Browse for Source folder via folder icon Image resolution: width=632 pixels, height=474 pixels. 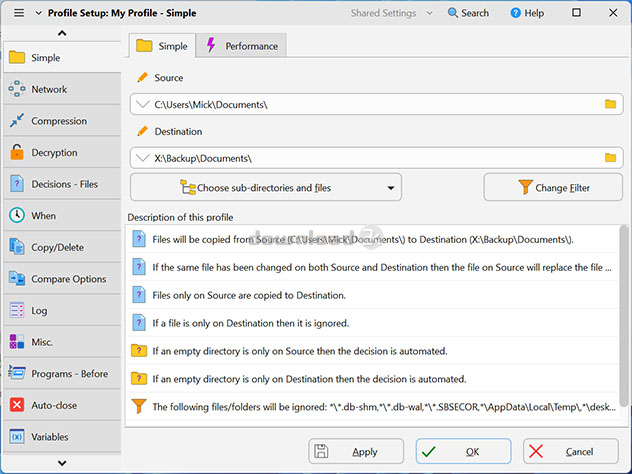(610, 104)
